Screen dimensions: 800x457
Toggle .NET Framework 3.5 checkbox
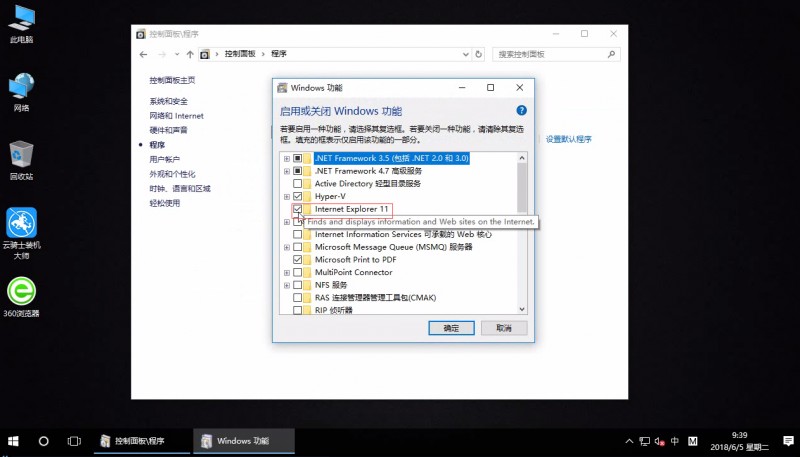pos(297,158)
